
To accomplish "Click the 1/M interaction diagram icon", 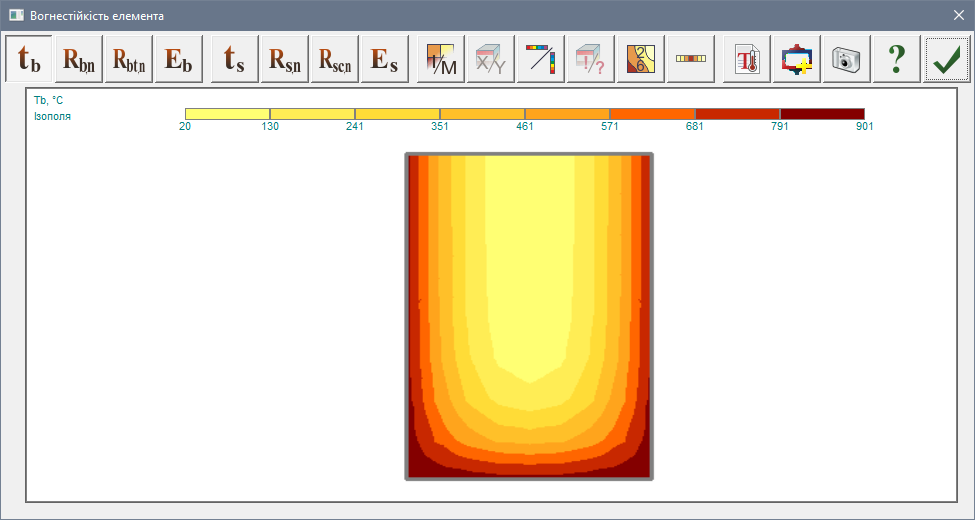I will (441, 59).
